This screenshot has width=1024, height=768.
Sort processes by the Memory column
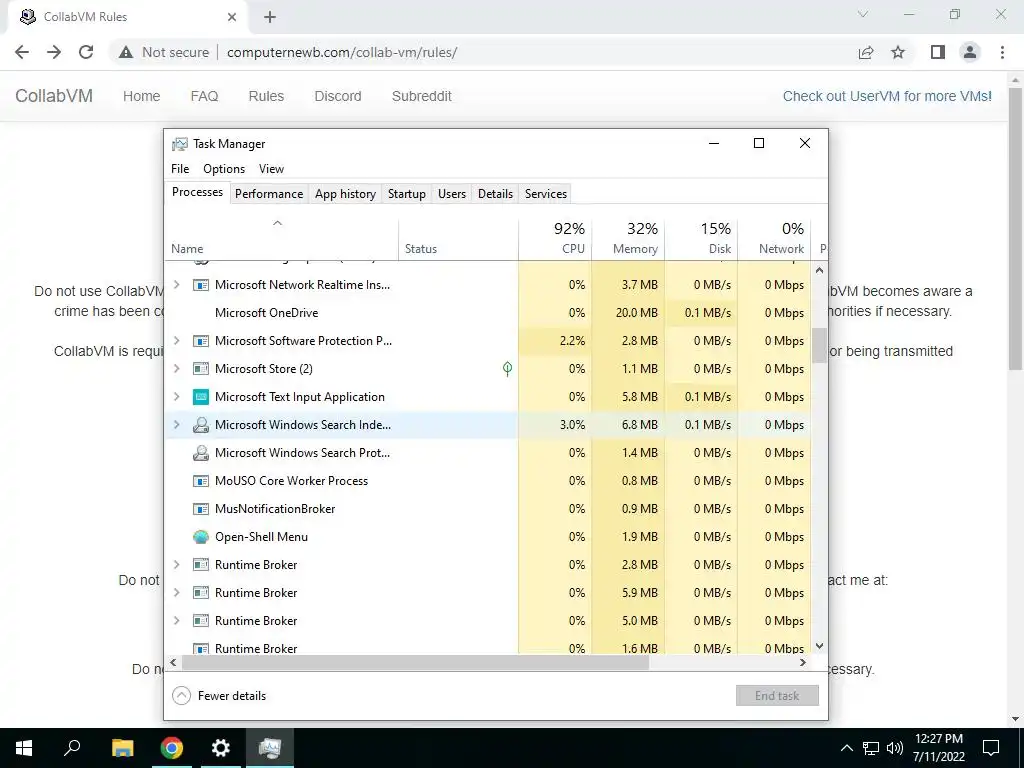628,238
